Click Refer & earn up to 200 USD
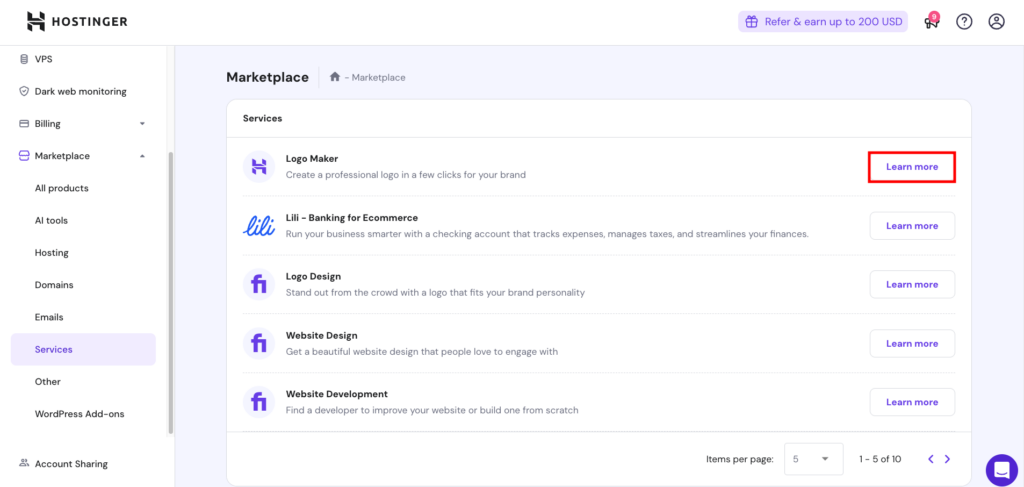 (x=822, y=22)
